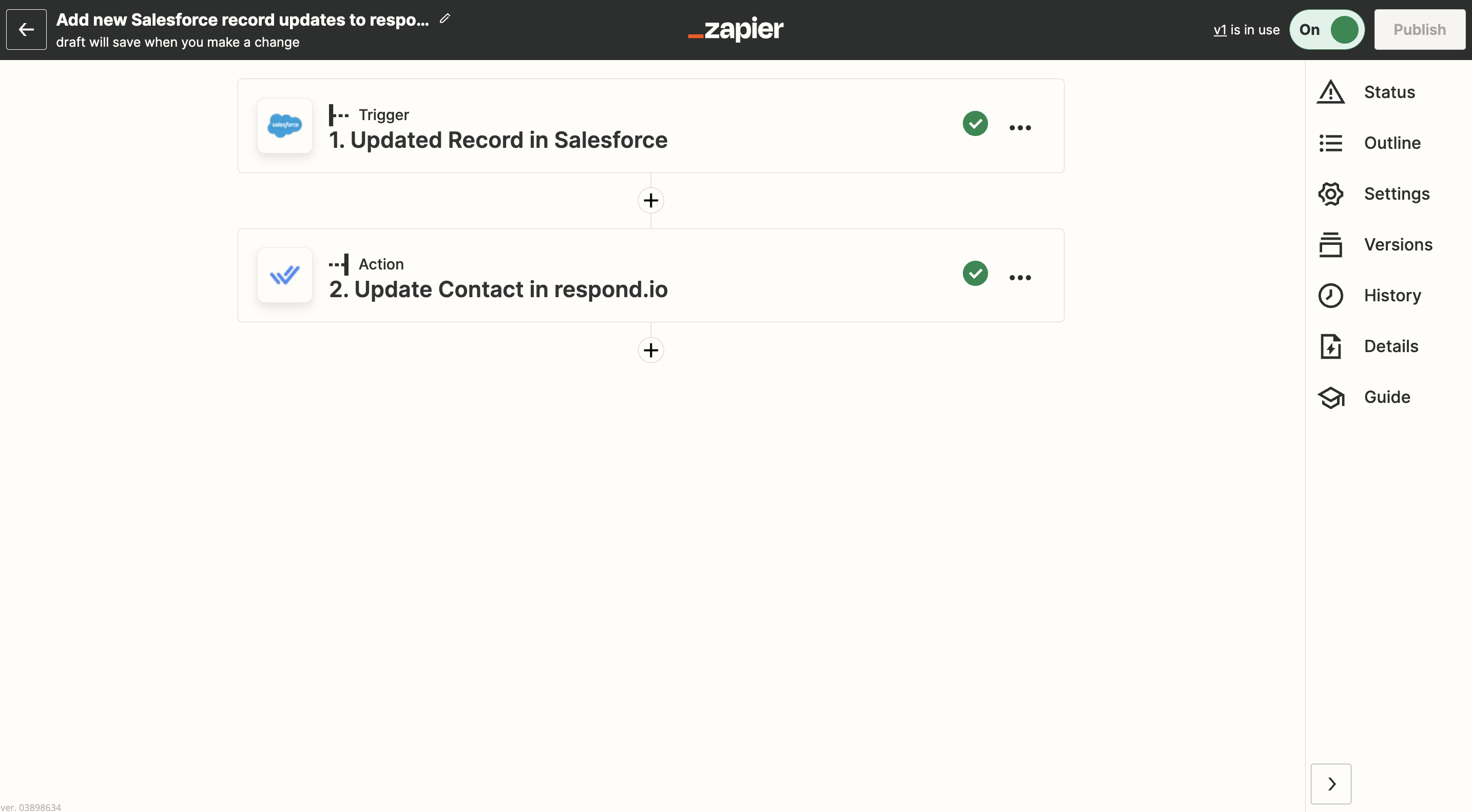The height and width of the screenshot is (812, 1472).
Task: Expand options for Updated Record trigger
Action: [1020, 124]
